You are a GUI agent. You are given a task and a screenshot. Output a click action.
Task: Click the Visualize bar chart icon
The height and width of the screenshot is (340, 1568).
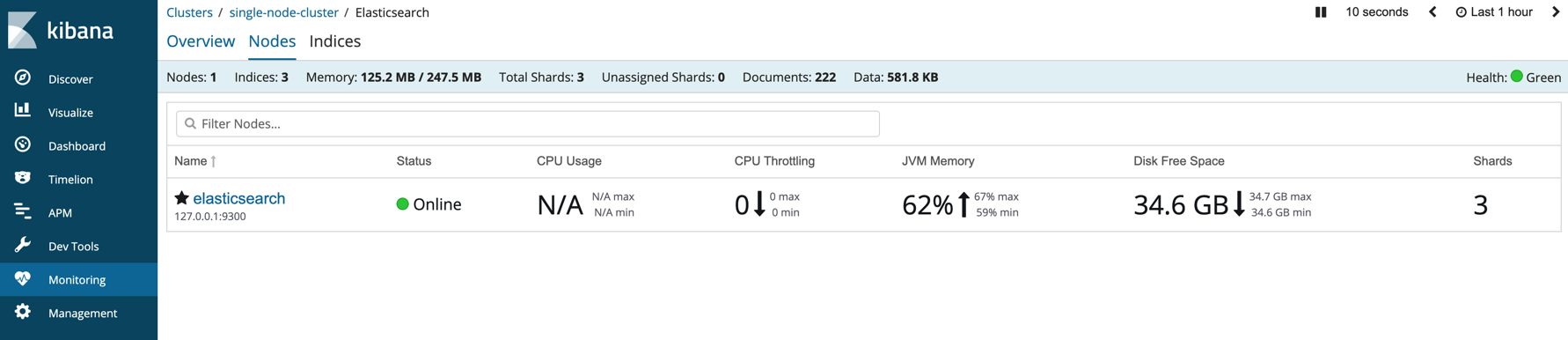(23, 111)
